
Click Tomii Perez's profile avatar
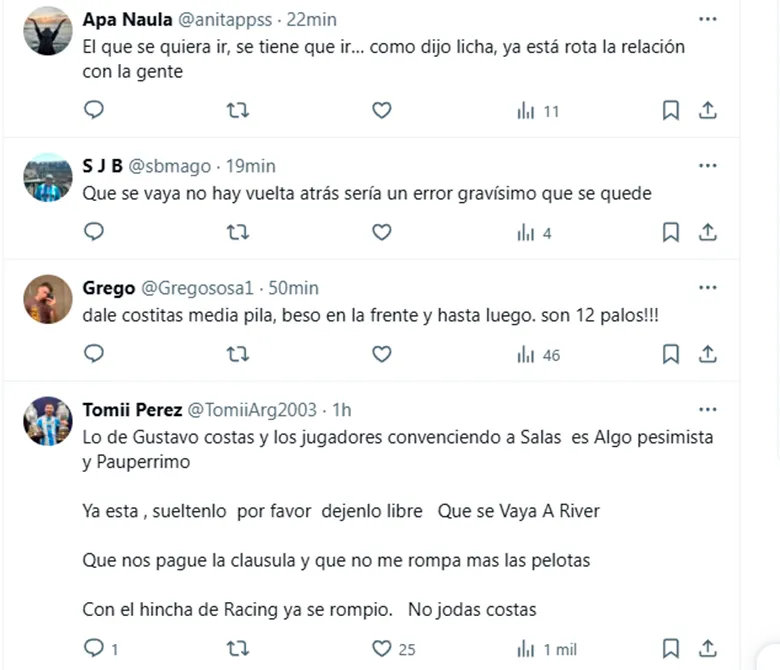pyautogui.click(x=47, y=421)
